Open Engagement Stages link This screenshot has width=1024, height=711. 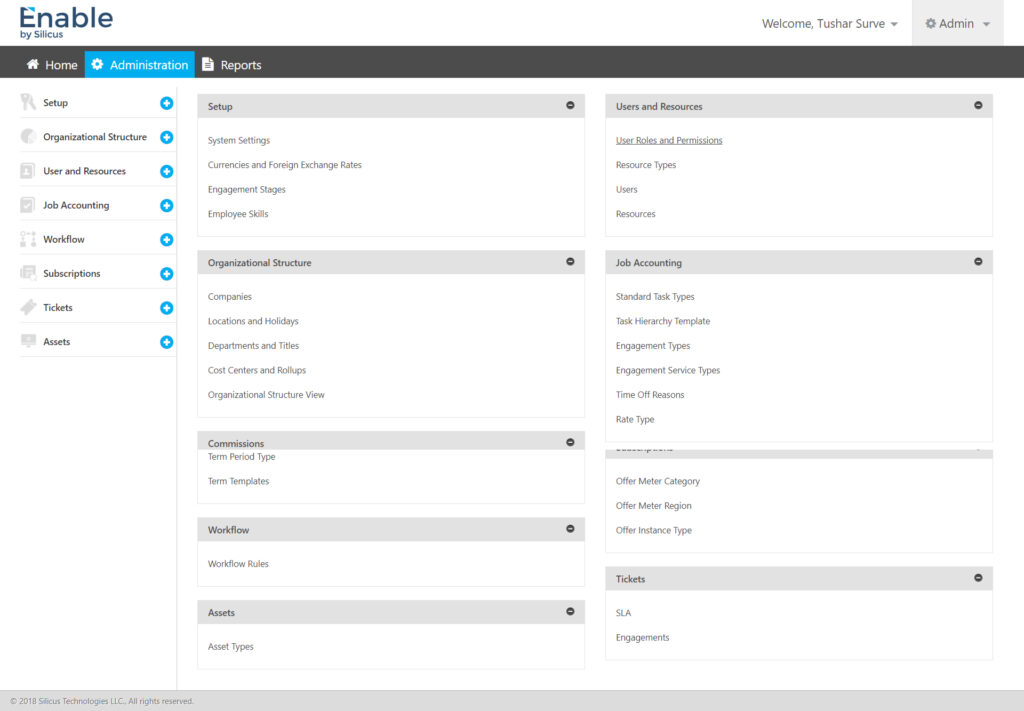coord(246,189)
